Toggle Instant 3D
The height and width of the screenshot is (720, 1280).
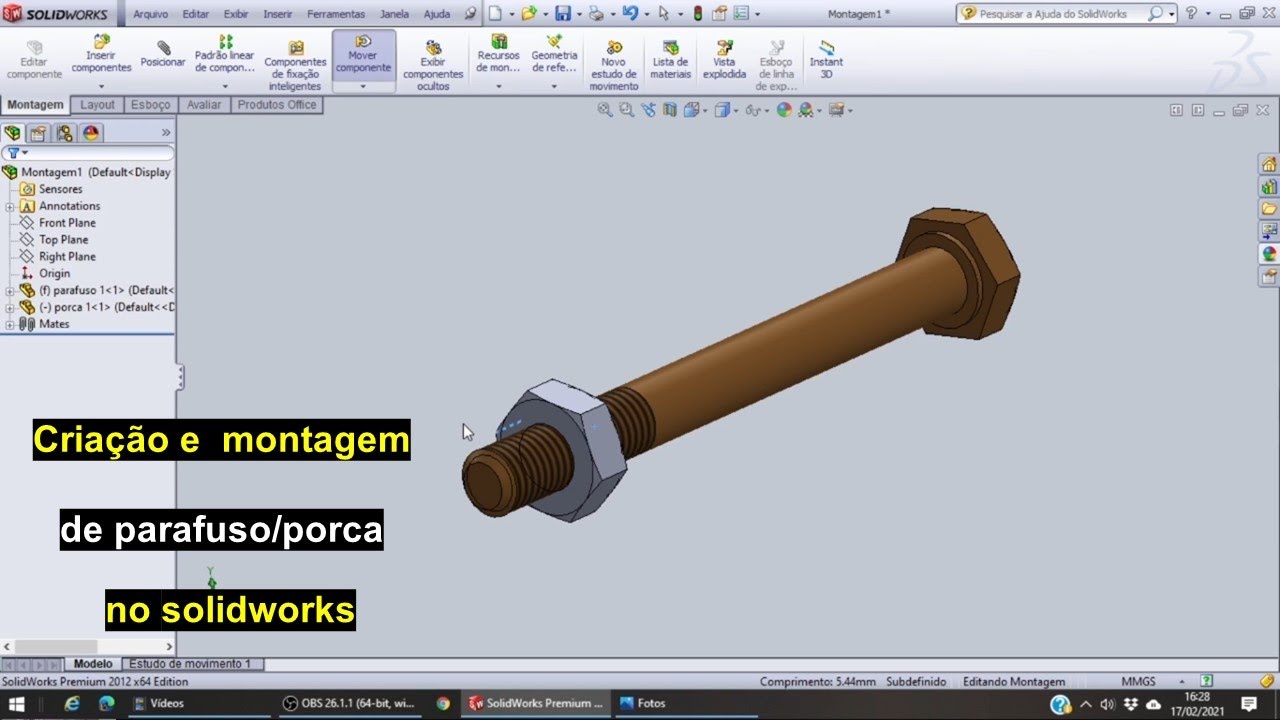[x=826, y=60]
